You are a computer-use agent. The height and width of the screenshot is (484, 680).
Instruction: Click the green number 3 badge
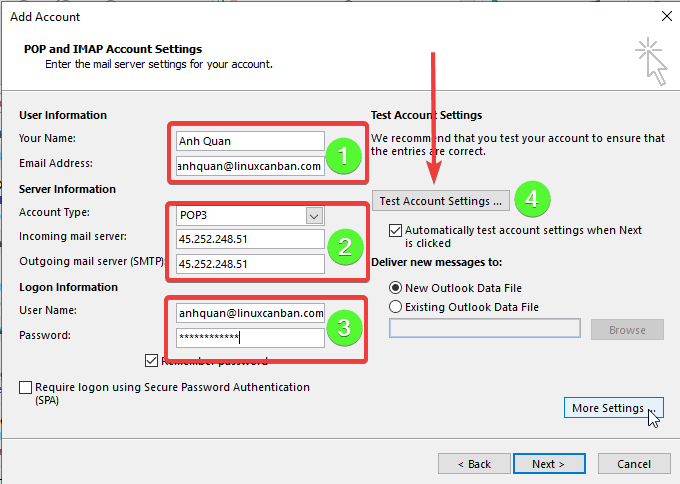click(345, 328)
